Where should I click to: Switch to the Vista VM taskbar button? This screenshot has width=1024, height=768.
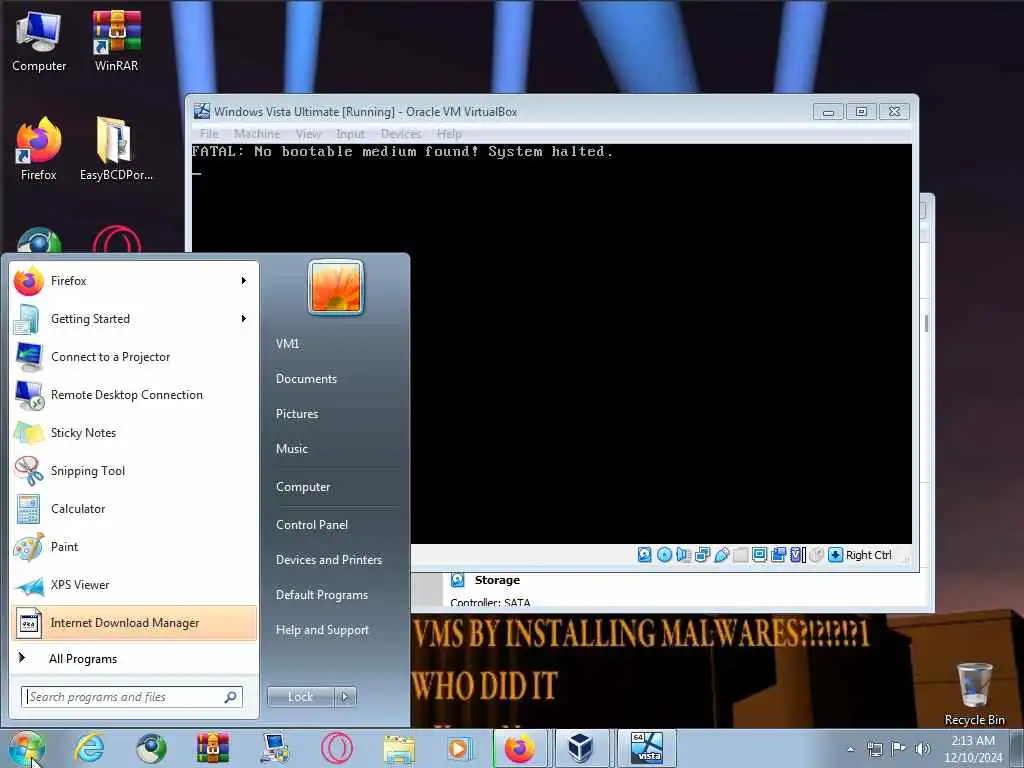tap(647, 748)
